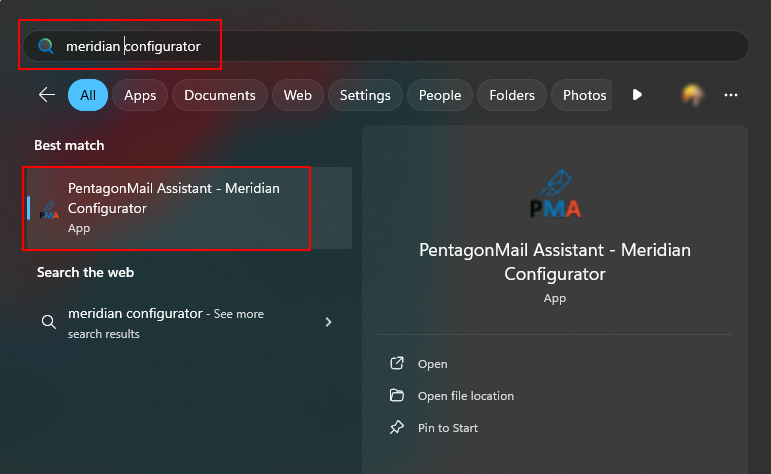
Task: Click the PMA app icon in best match
Action: pos(49,210)
